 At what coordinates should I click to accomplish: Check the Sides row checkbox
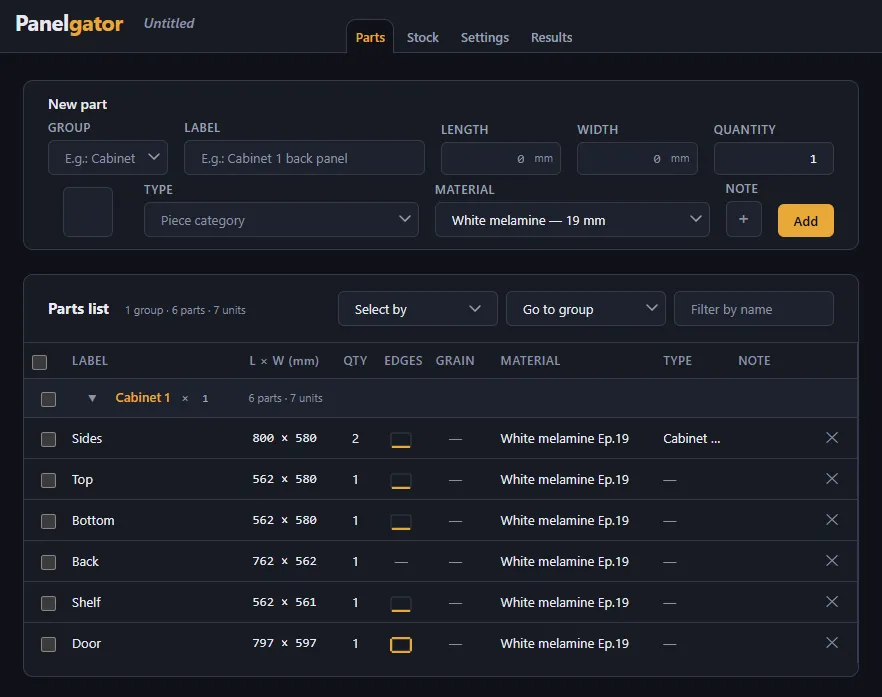(x=48, y=439)
